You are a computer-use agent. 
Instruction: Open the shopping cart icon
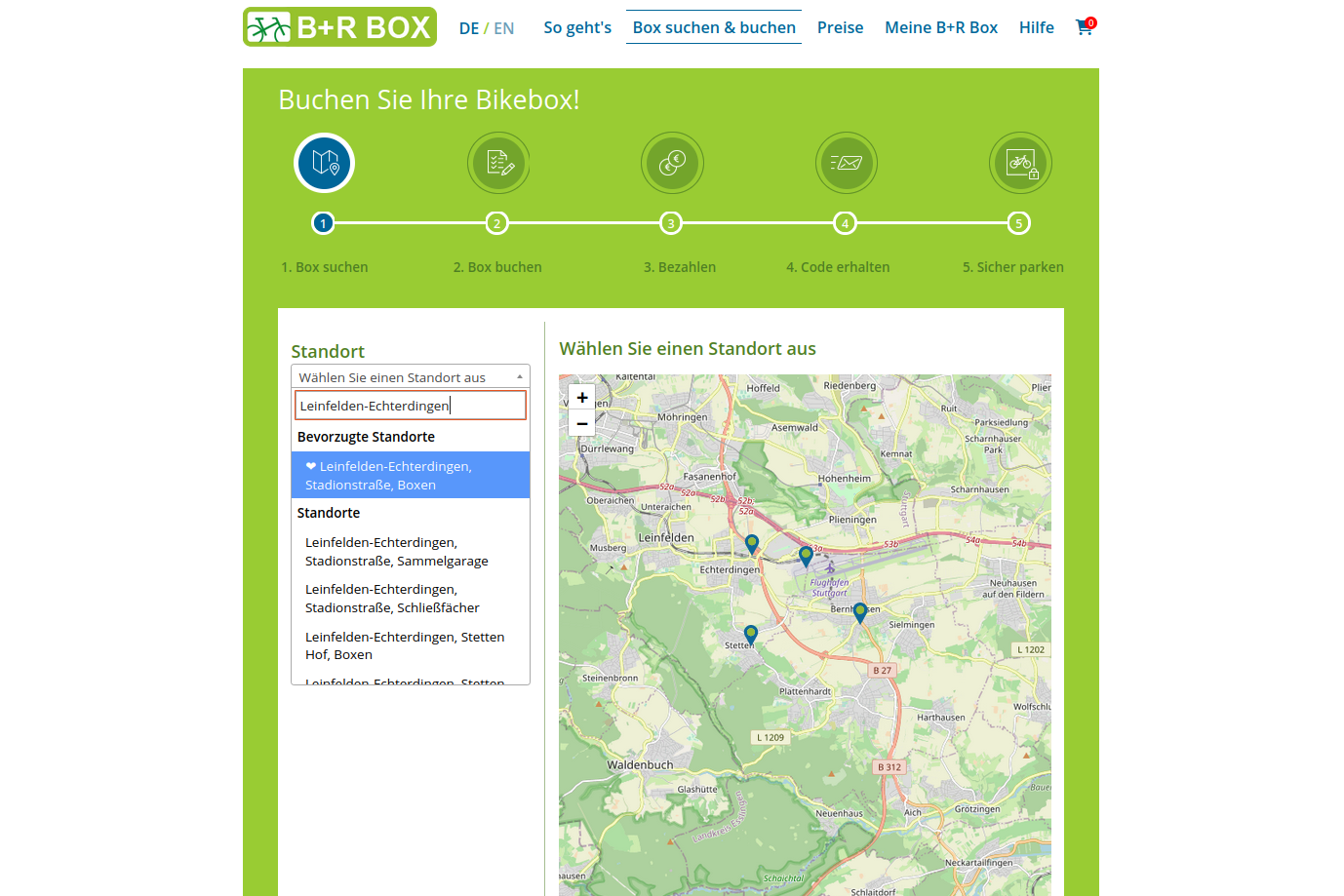click(1085, 26)
